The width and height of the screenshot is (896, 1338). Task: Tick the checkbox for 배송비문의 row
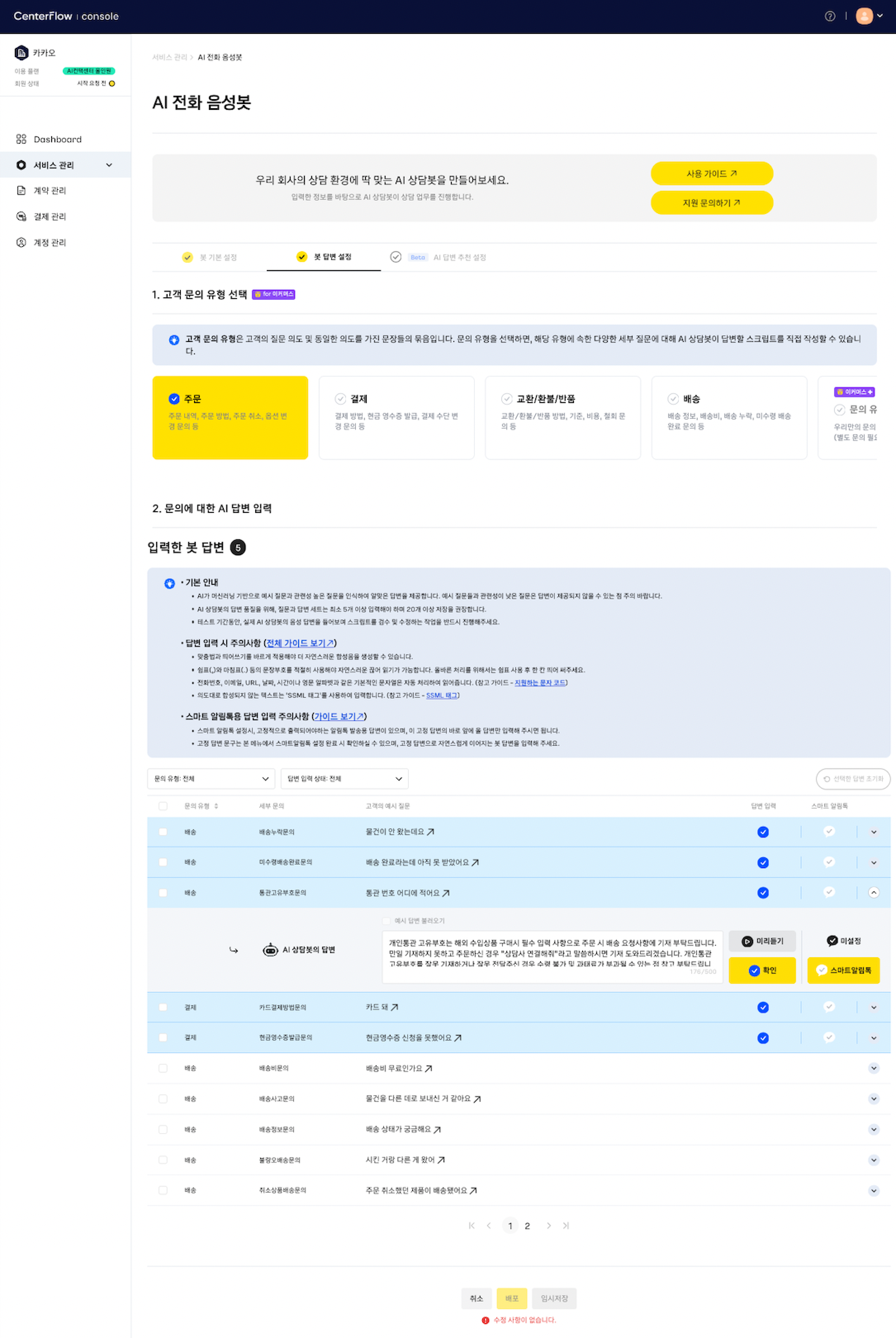163,1068
